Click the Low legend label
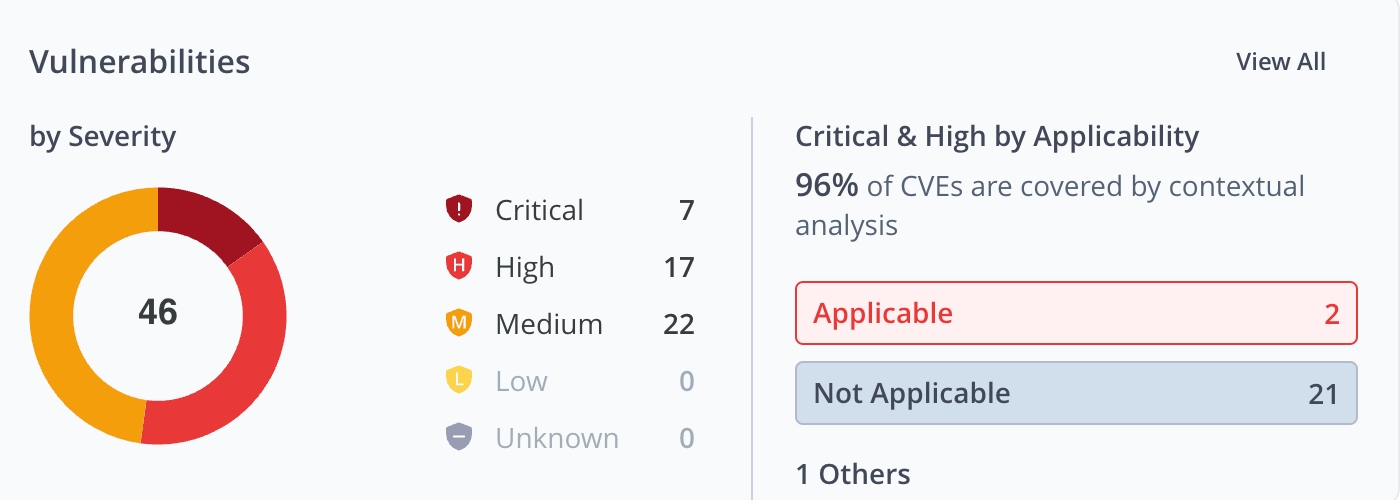The height and width of the screenshot is (500, 1400). click(x=521, y=381)
